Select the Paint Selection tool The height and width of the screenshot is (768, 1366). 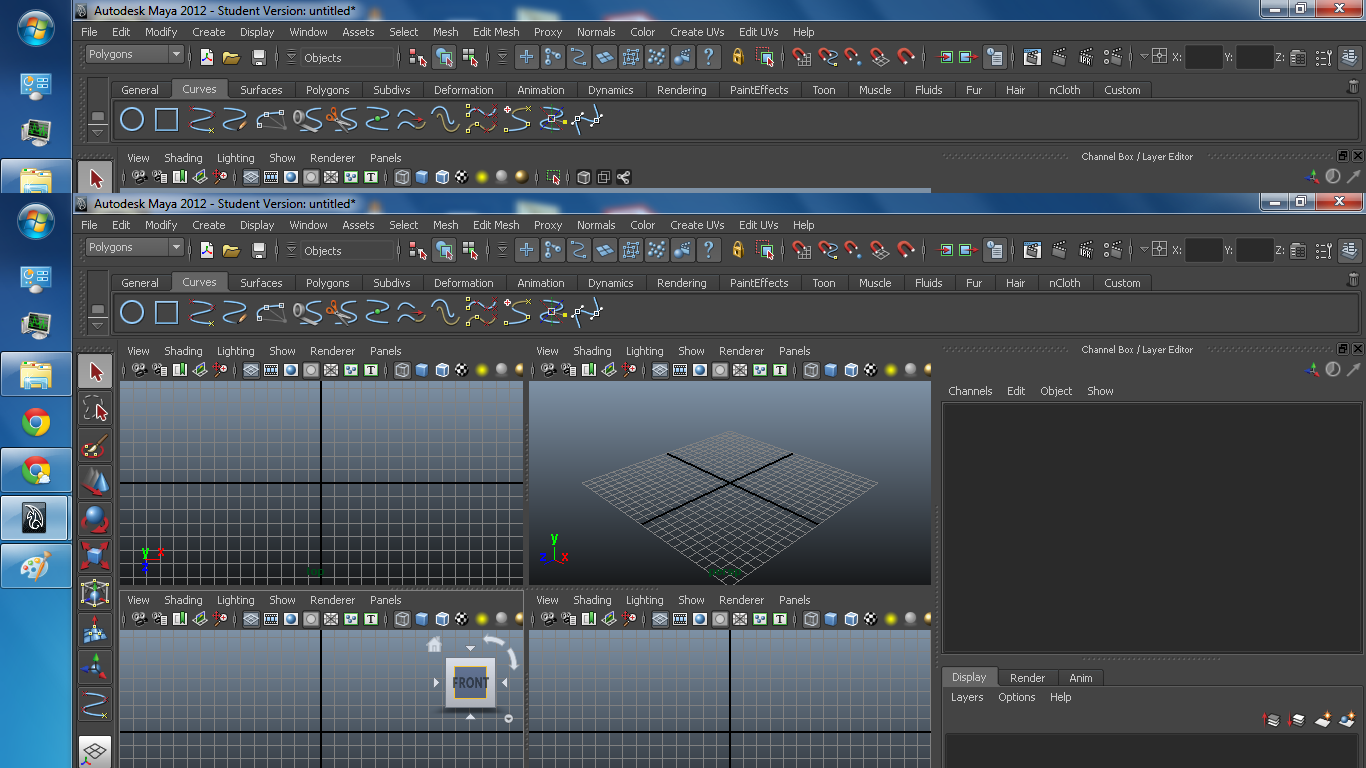pos(95,447)
